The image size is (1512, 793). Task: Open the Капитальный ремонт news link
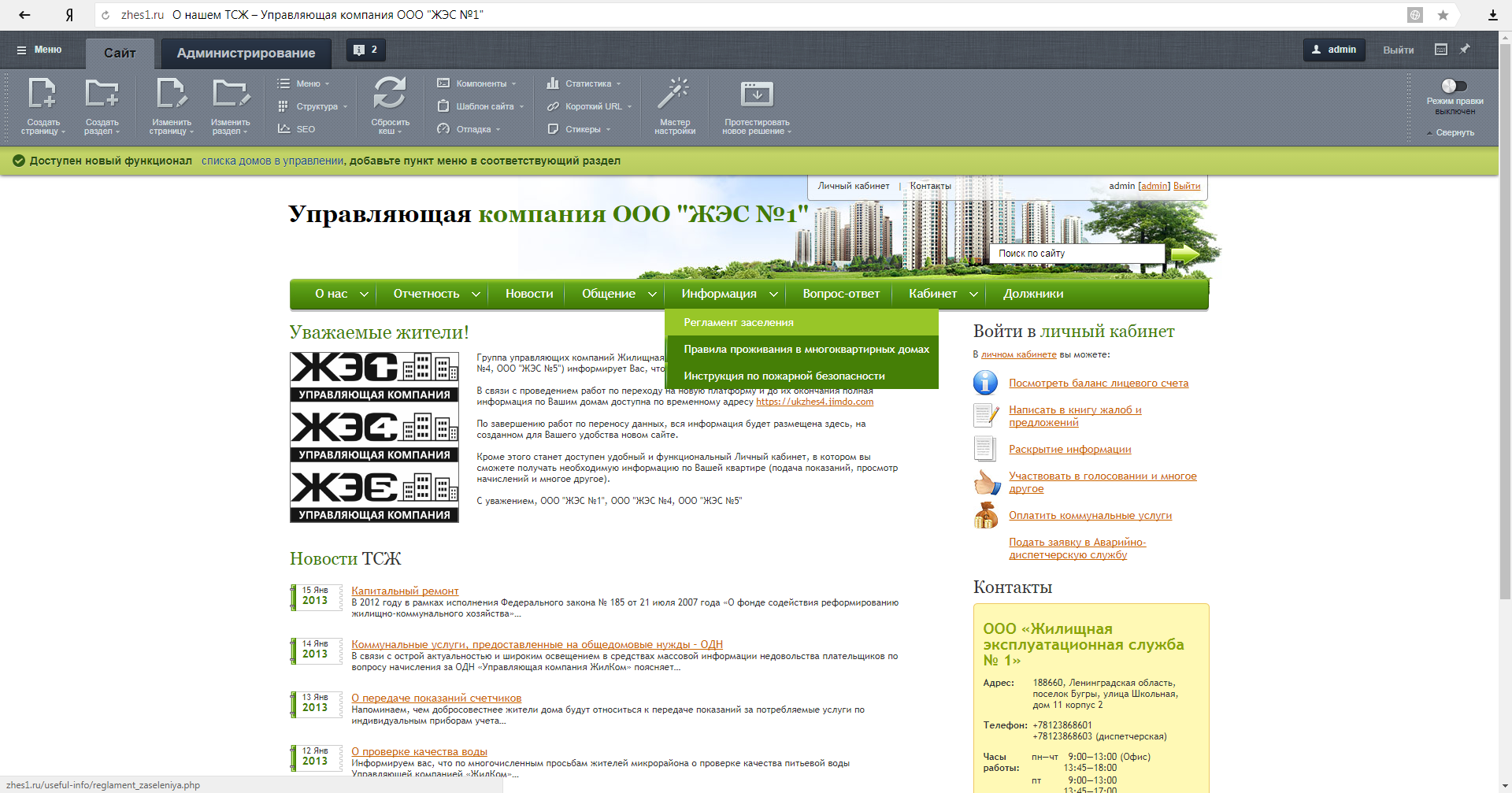[405, 591]
